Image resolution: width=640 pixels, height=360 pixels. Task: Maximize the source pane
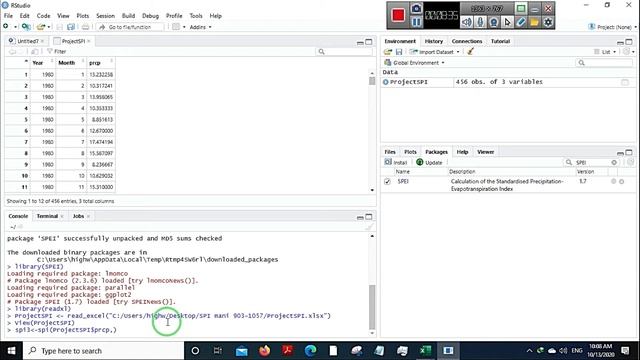[369, 42]
